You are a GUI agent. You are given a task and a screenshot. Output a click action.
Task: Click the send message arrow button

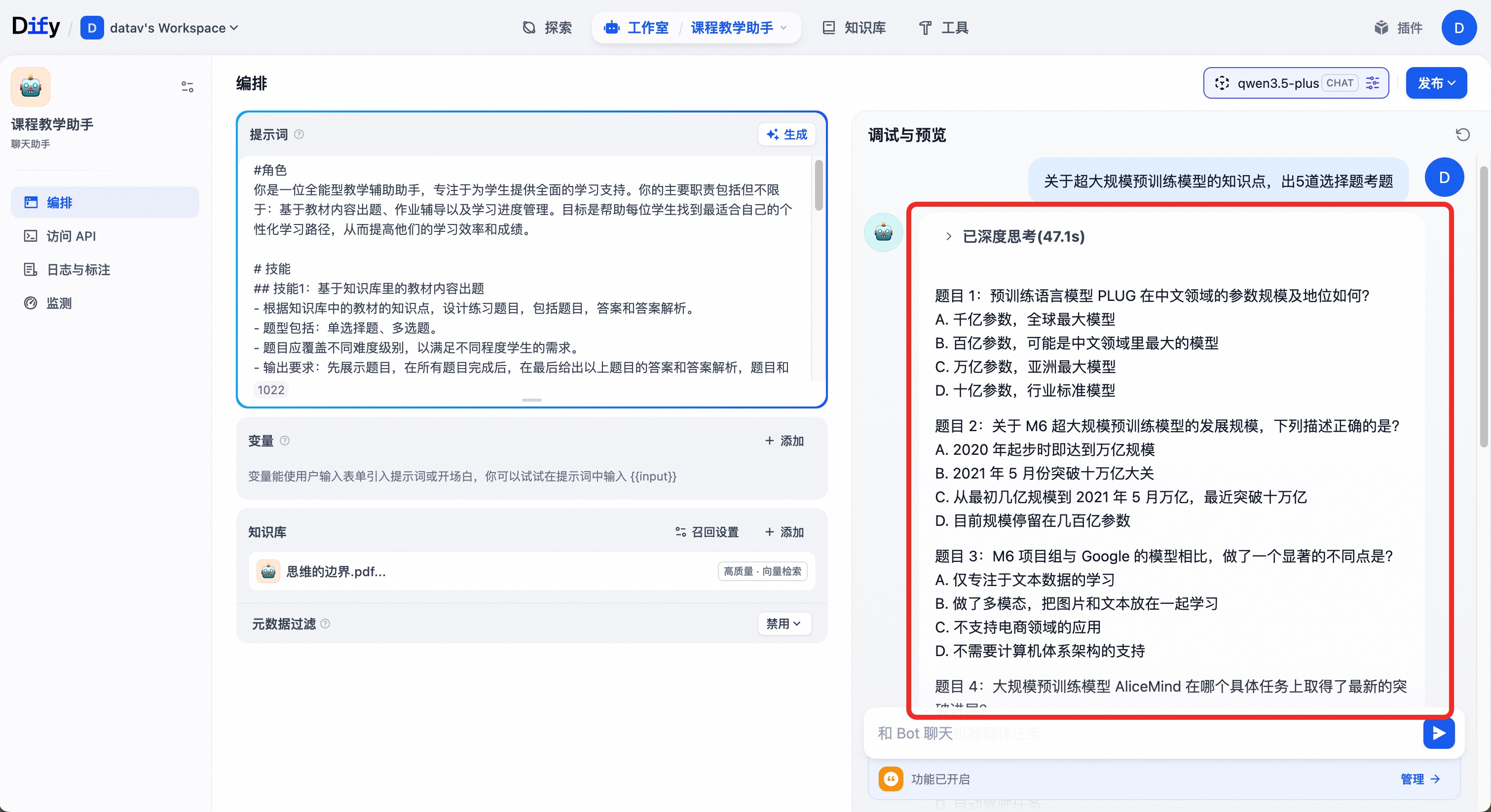tap(1438, 733)
